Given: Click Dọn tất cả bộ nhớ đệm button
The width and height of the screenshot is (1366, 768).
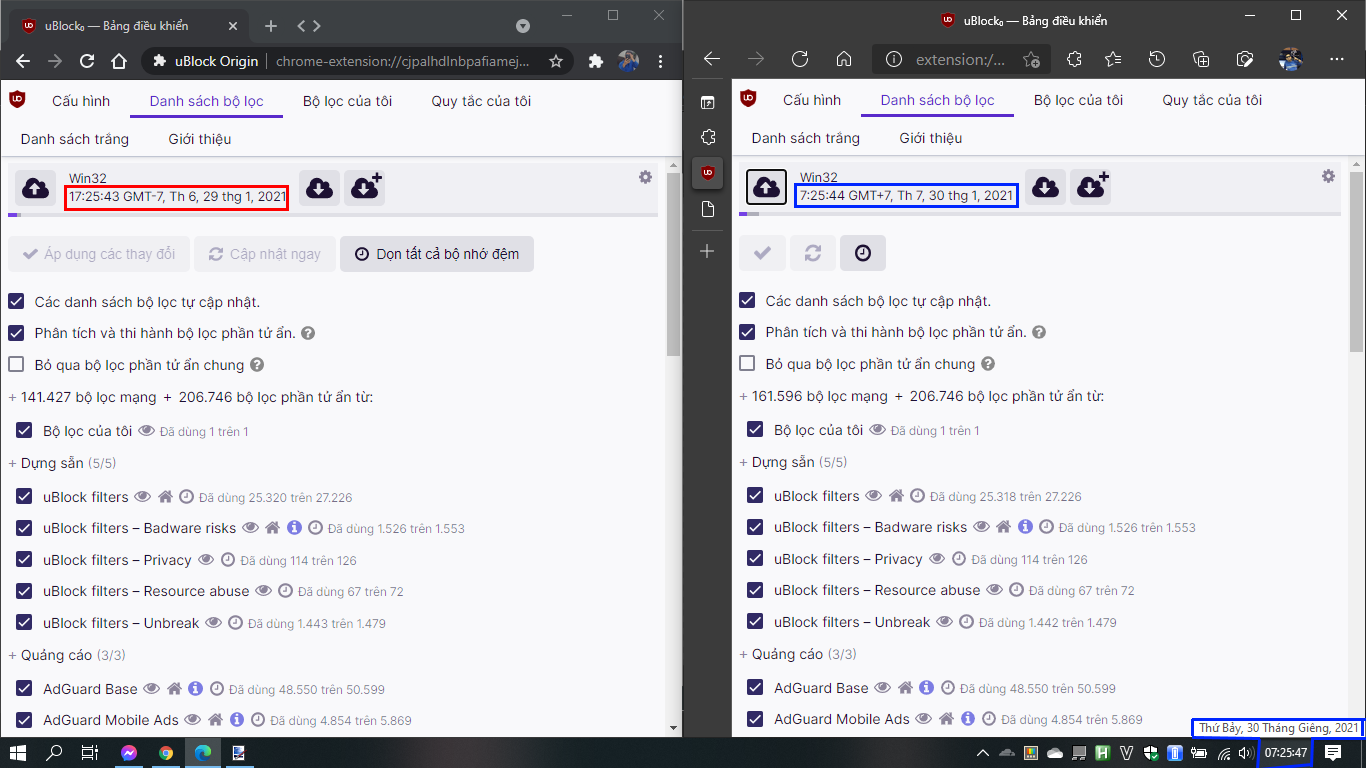Looking at the screenshot, I should point(437,254).
